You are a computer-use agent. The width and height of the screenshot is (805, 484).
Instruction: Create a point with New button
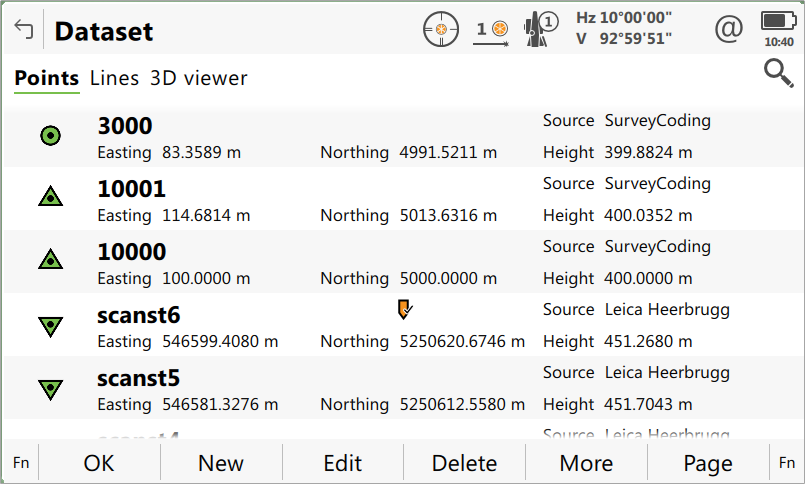coord(221,463)
